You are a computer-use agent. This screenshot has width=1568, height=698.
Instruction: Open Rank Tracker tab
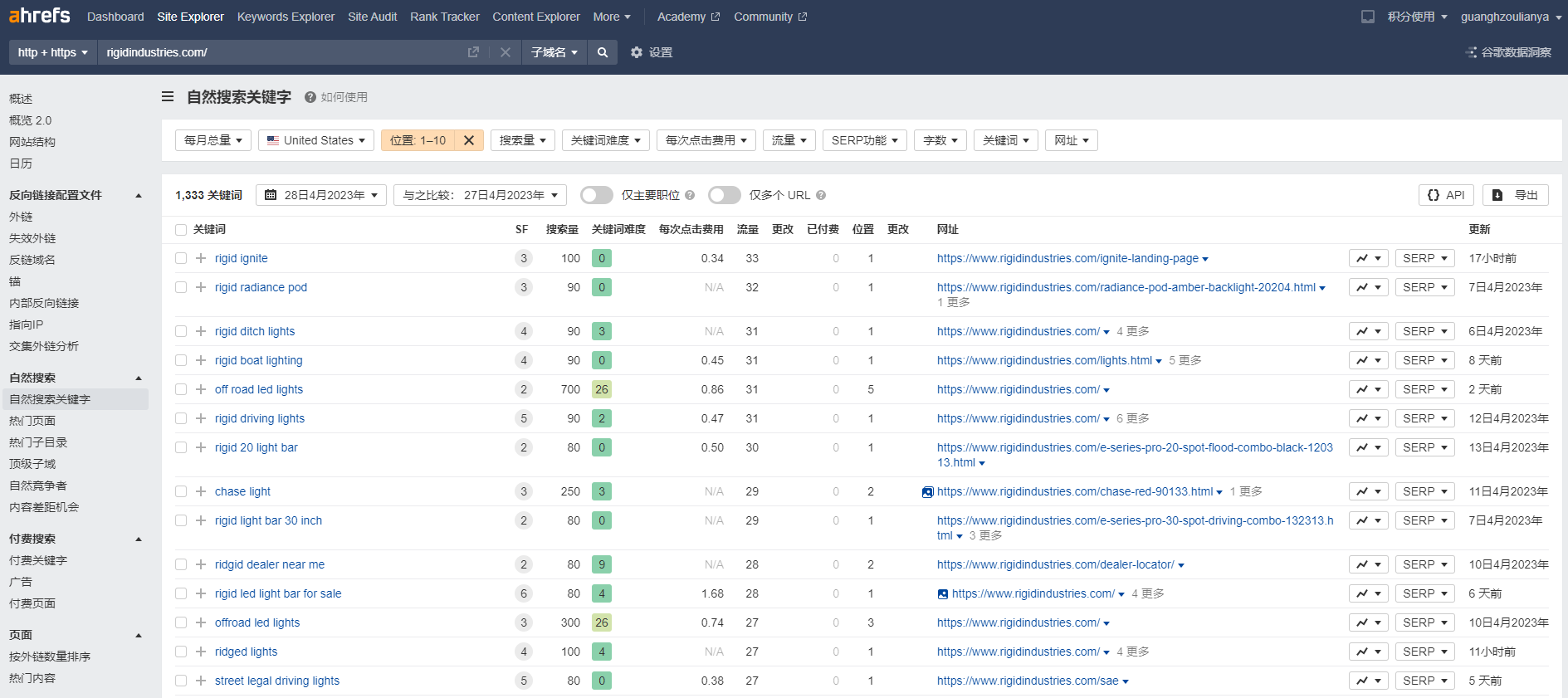pyautogui.click(x=445, y=17)
